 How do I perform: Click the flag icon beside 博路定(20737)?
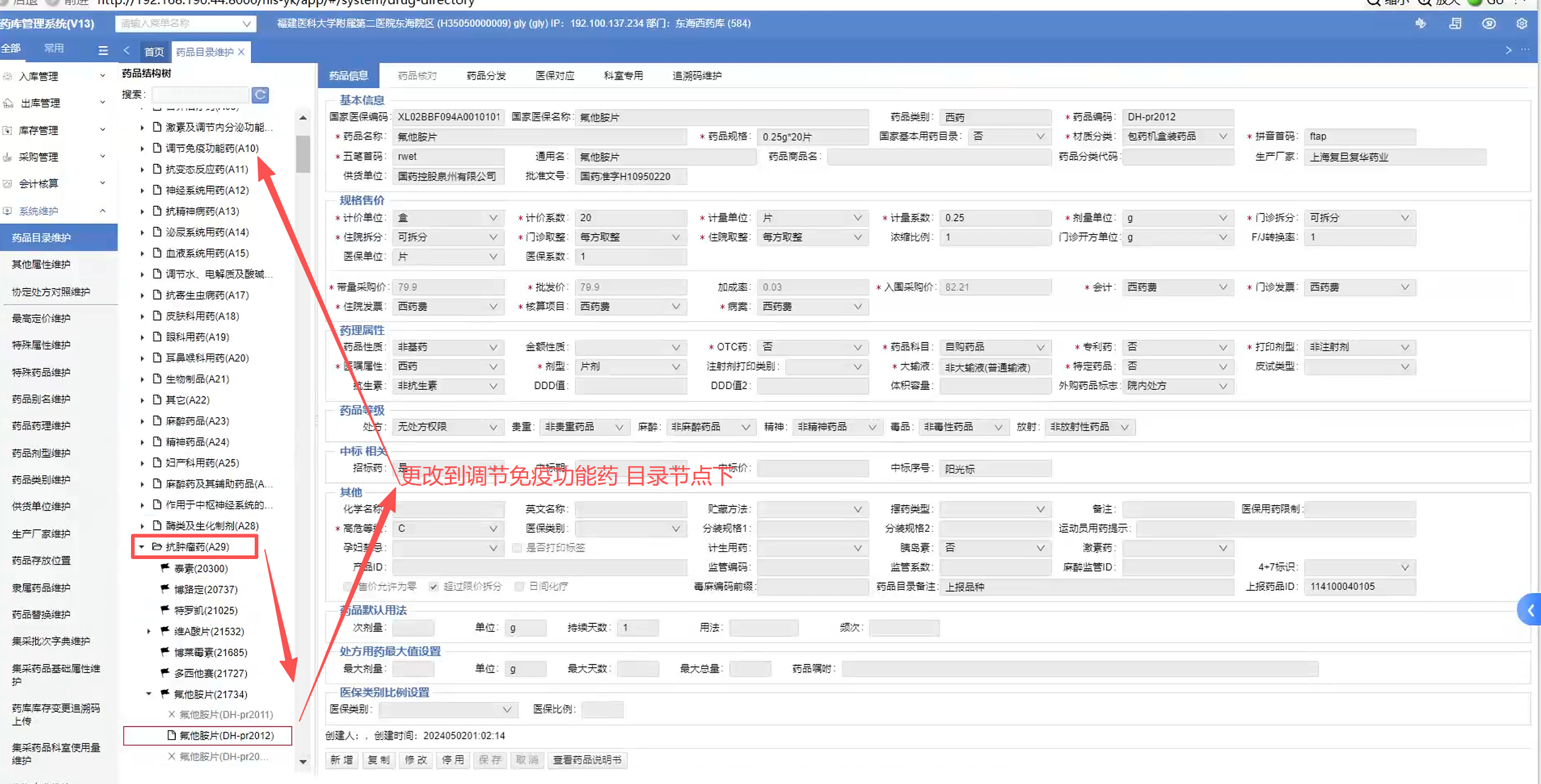(165, 589)
